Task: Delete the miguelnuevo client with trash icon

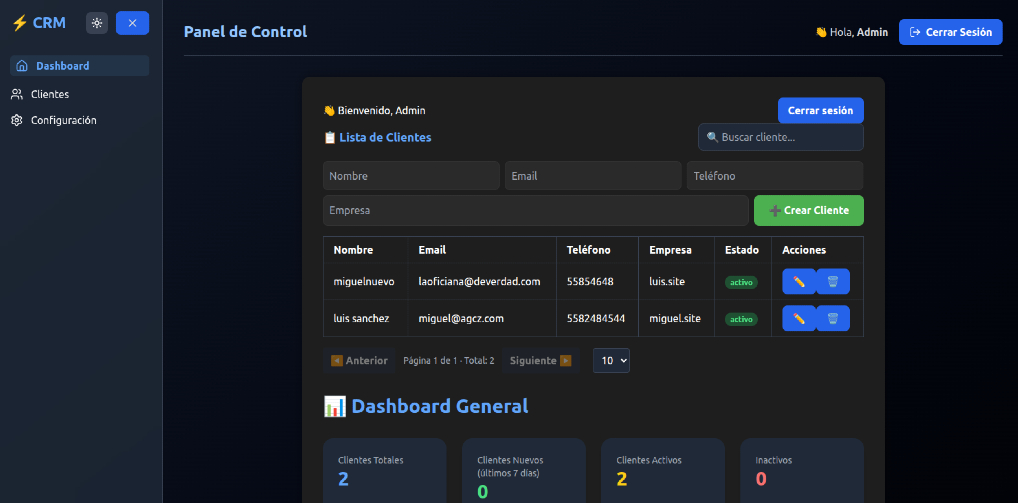Action: pos(833,282)
